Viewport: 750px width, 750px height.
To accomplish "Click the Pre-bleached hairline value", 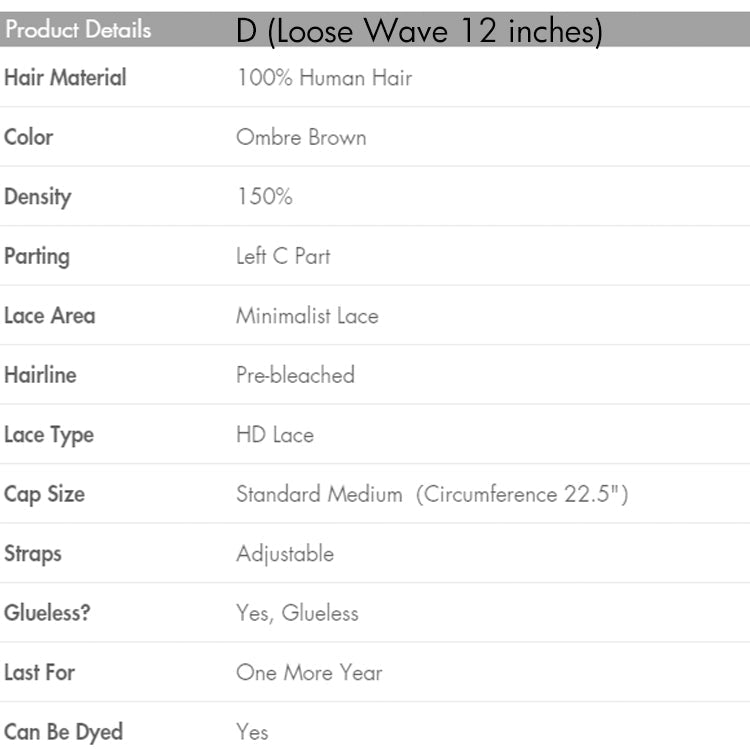I will (x=295, y=375).
